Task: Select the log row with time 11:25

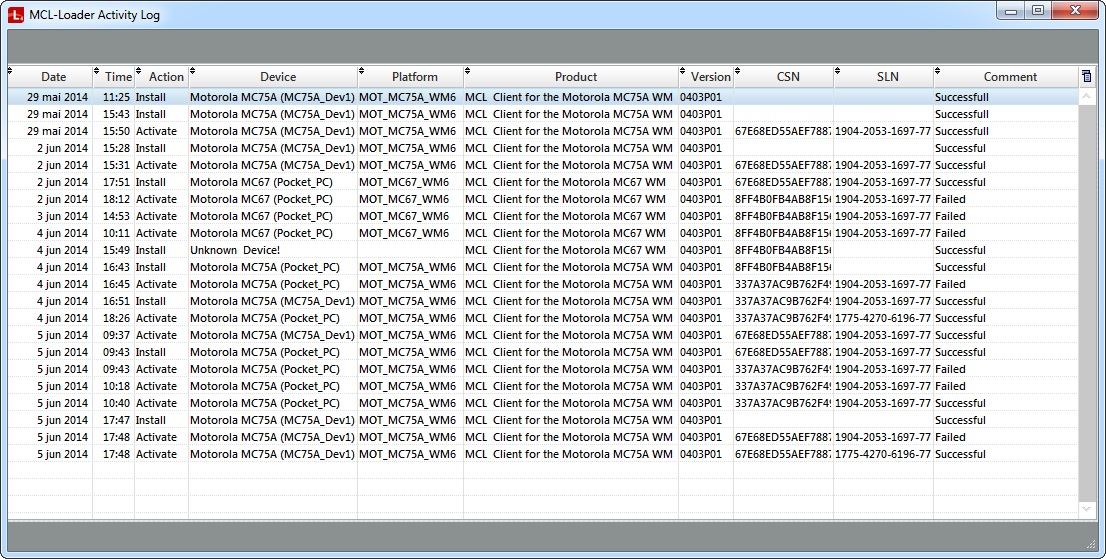Action: pos(543,97)
